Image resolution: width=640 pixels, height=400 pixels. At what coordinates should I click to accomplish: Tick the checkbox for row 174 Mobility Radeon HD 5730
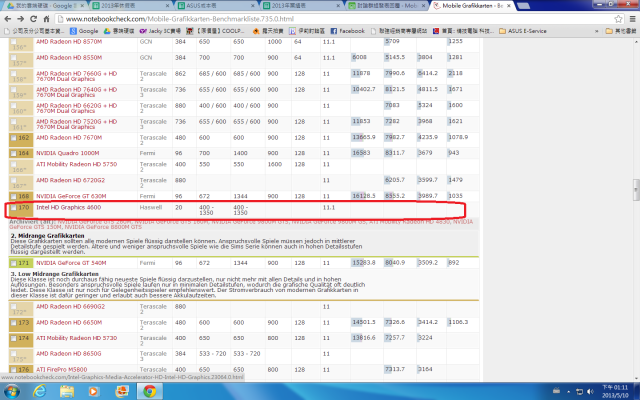coord(13,338)
